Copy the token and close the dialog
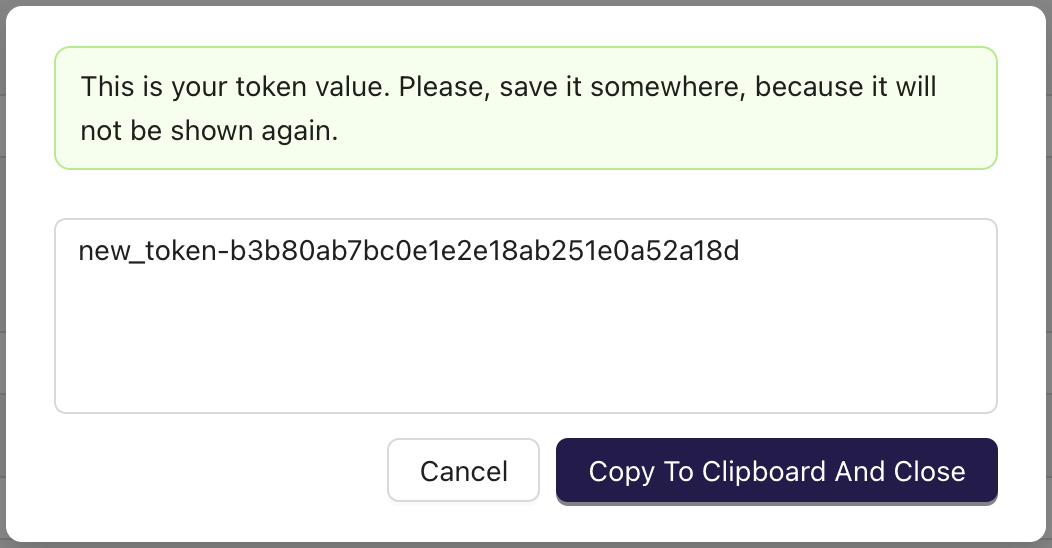Viewport: 1052px width, 548px height. point(776,471)
